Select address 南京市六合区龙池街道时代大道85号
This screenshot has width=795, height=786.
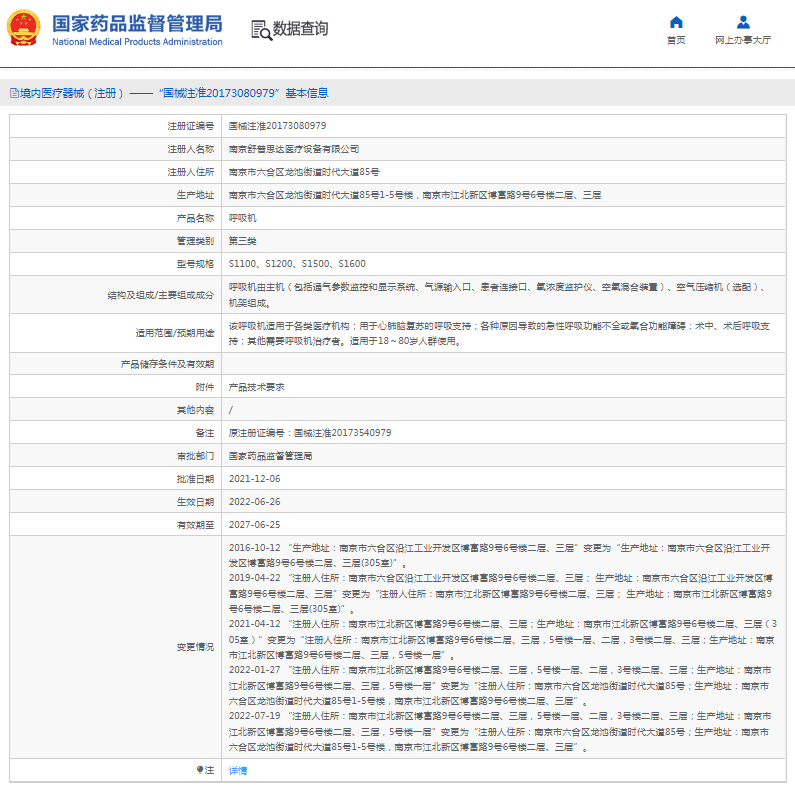(304, 172)
